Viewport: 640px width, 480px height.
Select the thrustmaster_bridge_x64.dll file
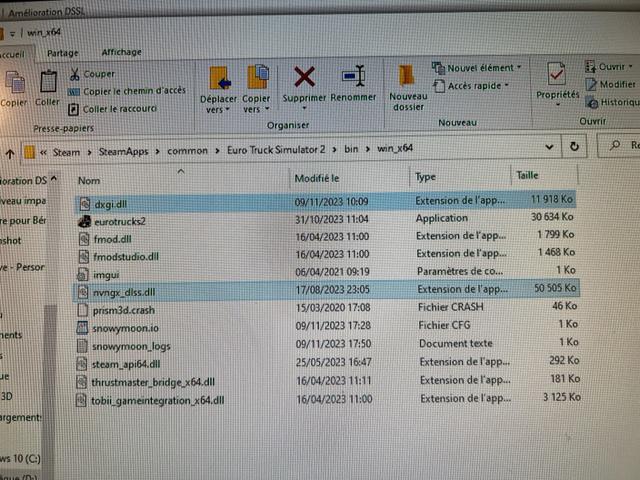click(x=327, y=381)
